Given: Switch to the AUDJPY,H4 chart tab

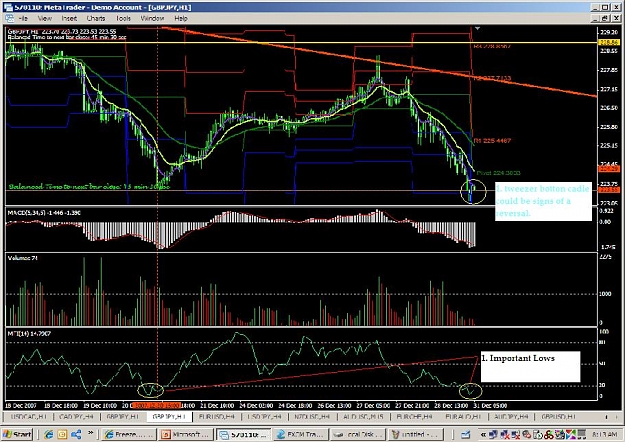Looking at the screenshot, I should 511,416.
